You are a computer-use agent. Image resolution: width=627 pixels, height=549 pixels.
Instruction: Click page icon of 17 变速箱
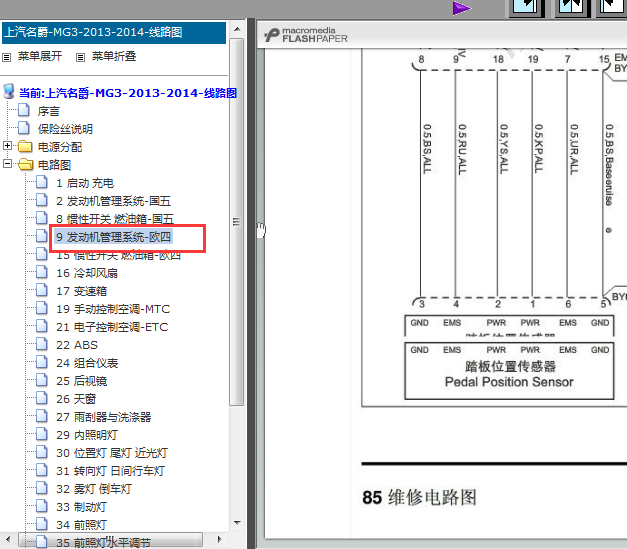pos(42,290)
